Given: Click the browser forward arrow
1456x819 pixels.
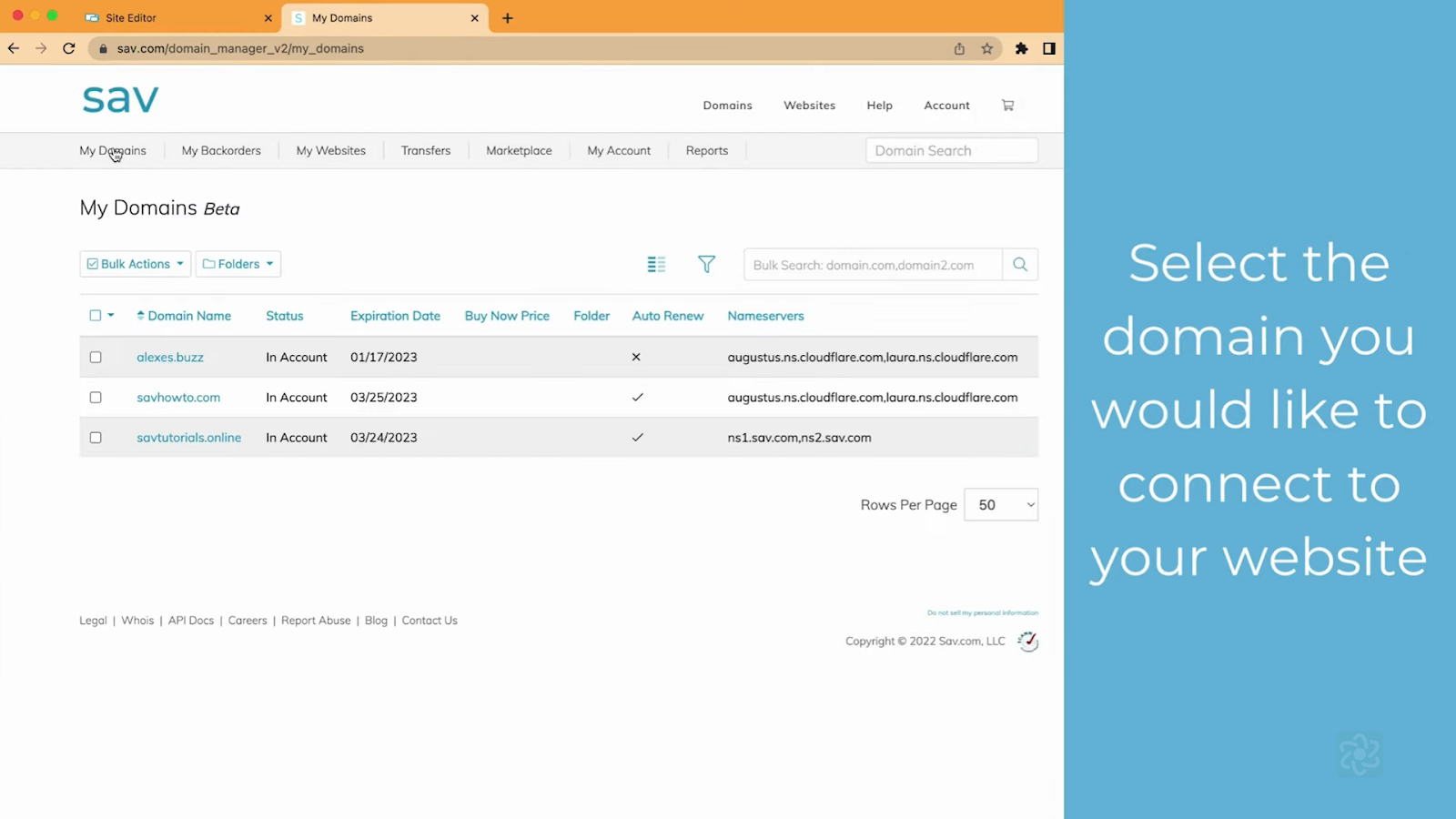Looking at the screenshot, I should coord(41,48).
